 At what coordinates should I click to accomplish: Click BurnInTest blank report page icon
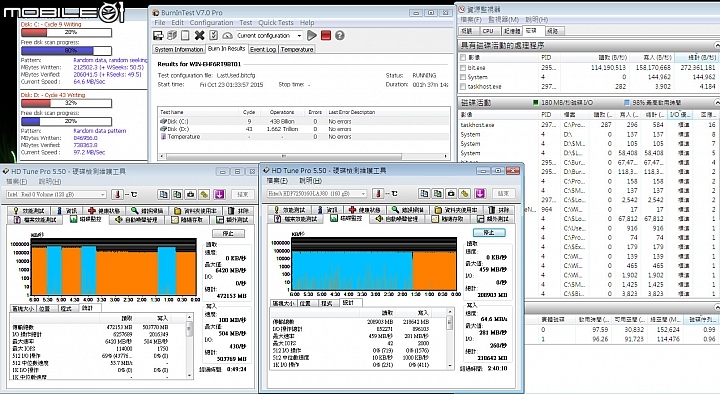point(186,35)
